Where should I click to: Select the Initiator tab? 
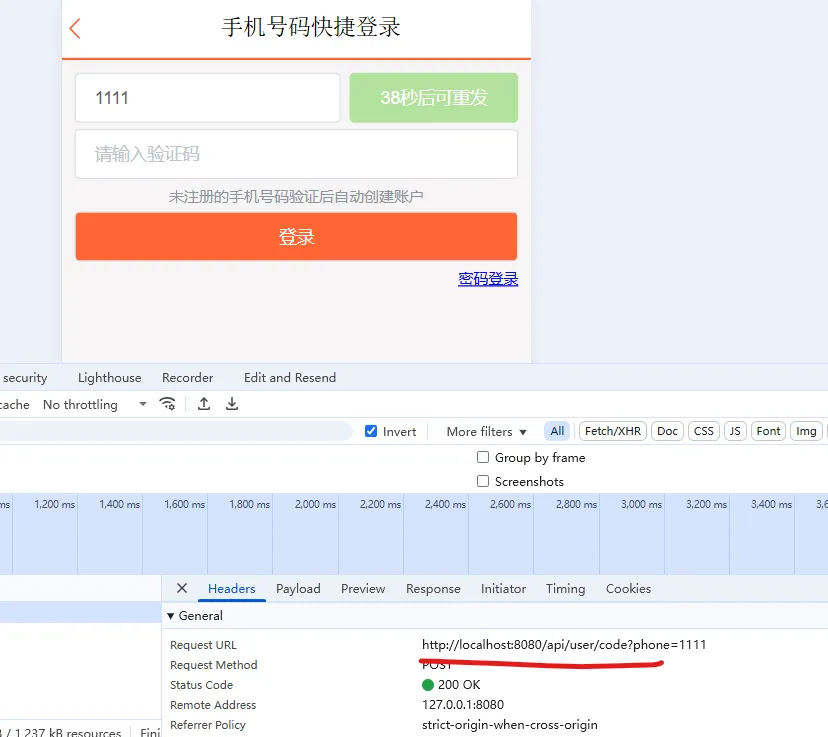click(x=503, y=589)
